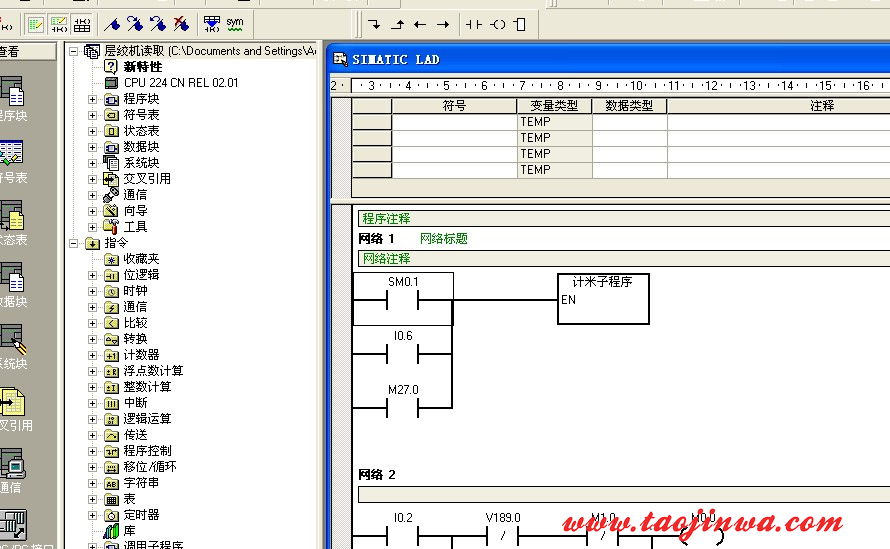Screen dimensions: 890x549
Task: Expand the 位逻辑 instruction folder
Action: coord(93,275)
